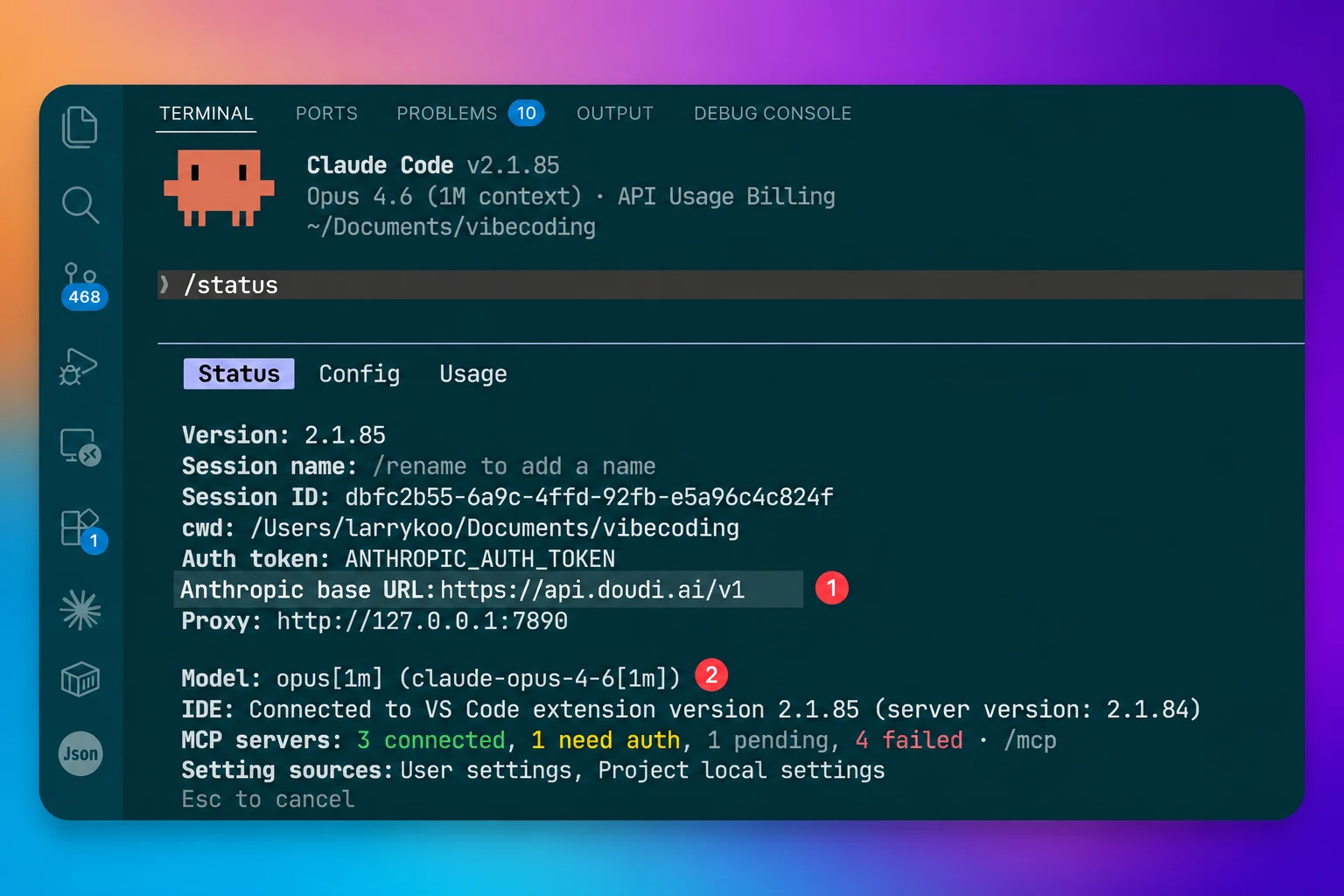Open Source Control with 468 badge
1344x896 pixels.
[83, 285]
